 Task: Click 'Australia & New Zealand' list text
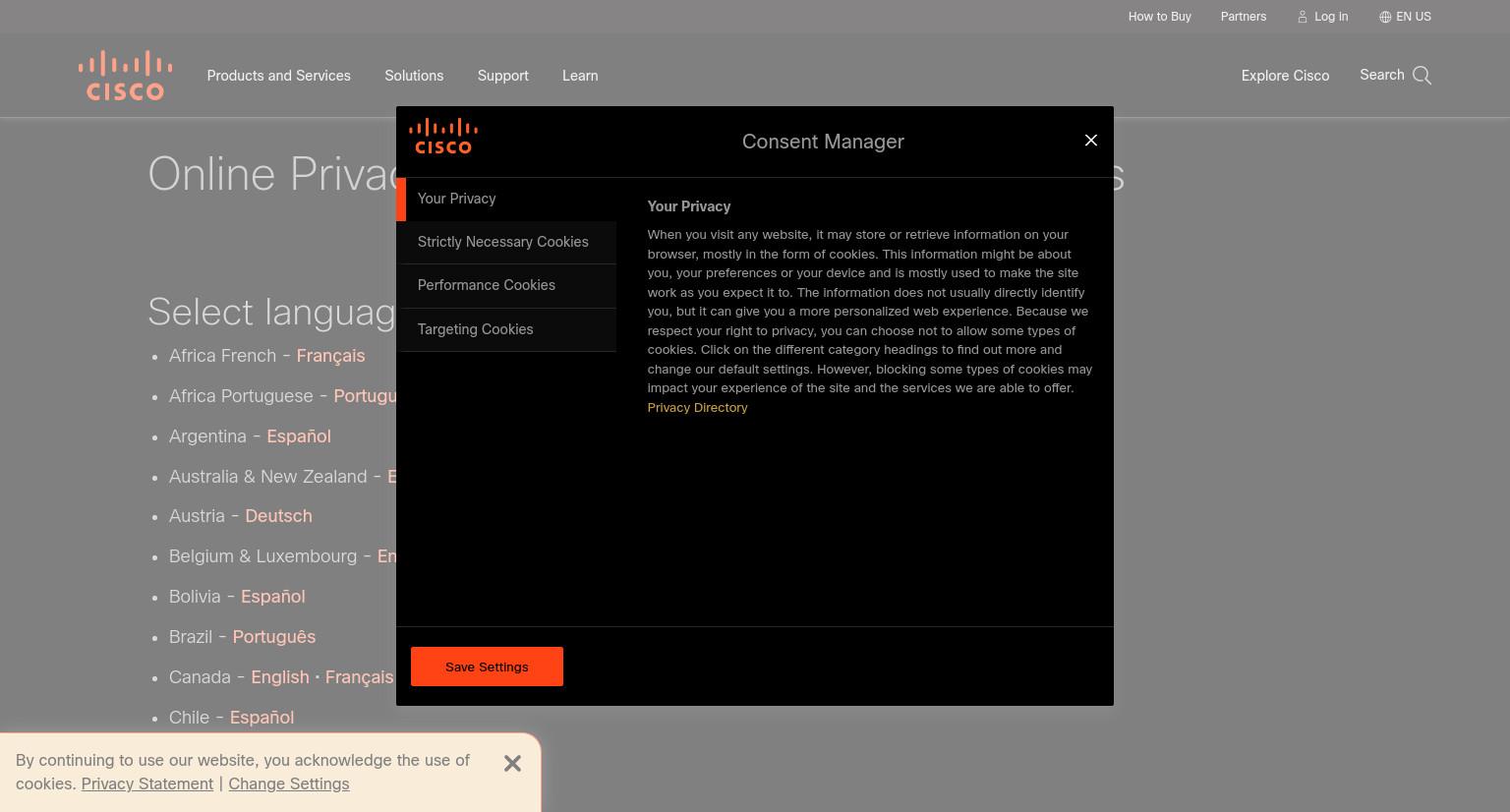click(267, 477)
